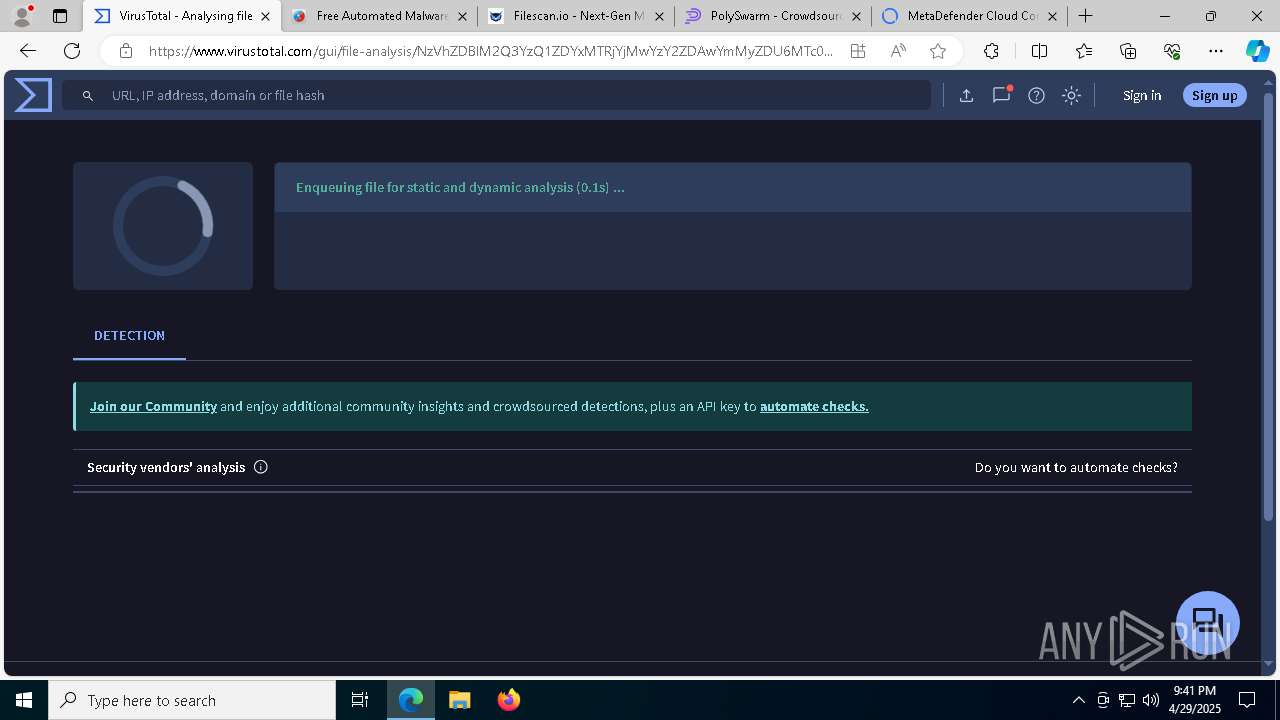This screenshot has height=720, width=1280.
Task: Toggle the light/dark theme sun icon
Action: pyautogui.click(x=1071, y=95)
